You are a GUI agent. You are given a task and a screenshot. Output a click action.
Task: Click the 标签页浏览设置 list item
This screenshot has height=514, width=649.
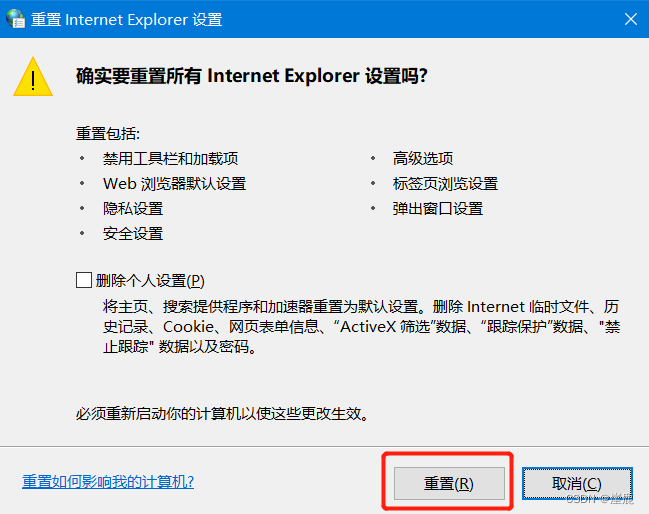[445, 183]
